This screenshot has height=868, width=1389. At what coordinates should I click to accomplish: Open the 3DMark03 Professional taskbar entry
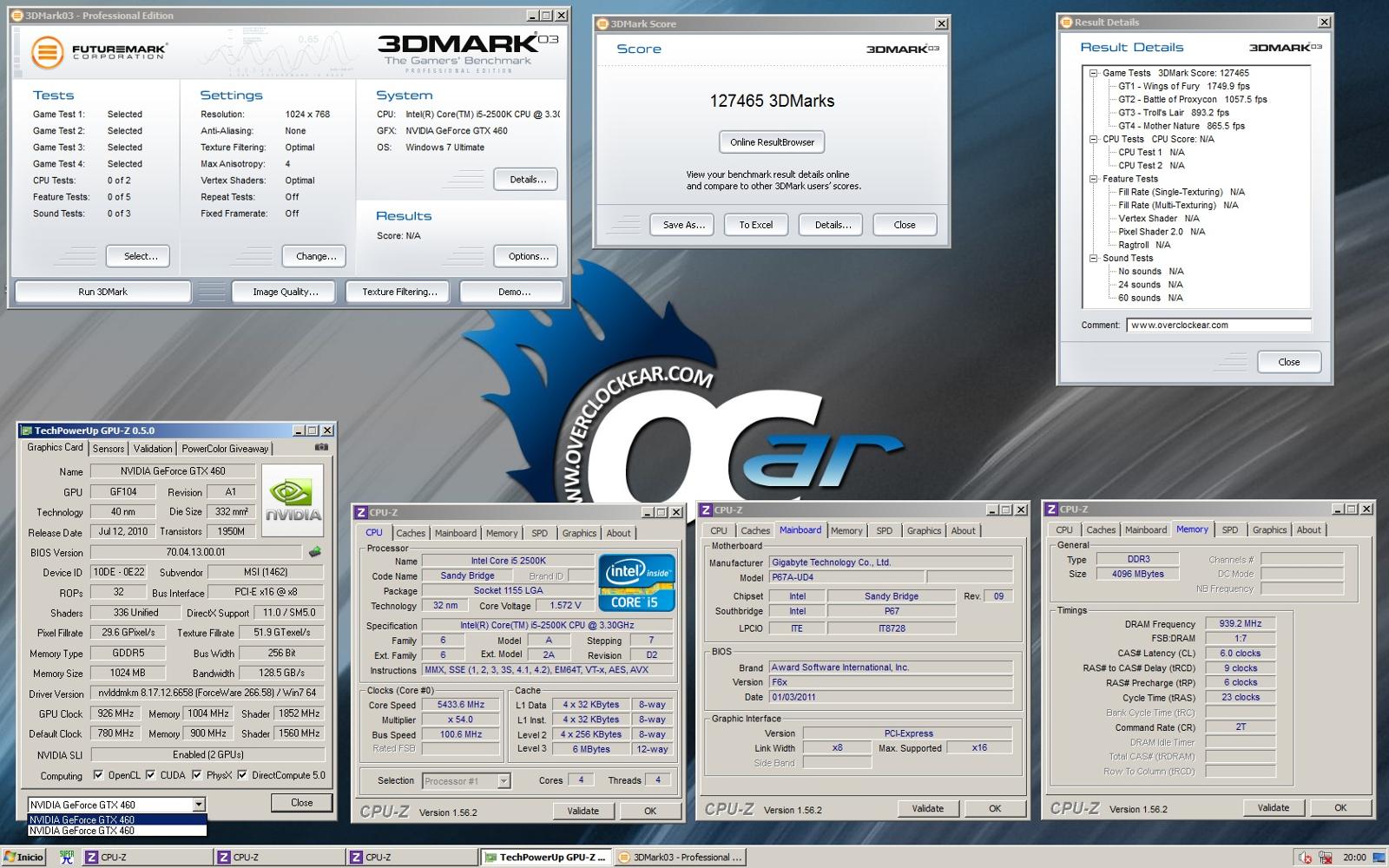pos(681,857)
